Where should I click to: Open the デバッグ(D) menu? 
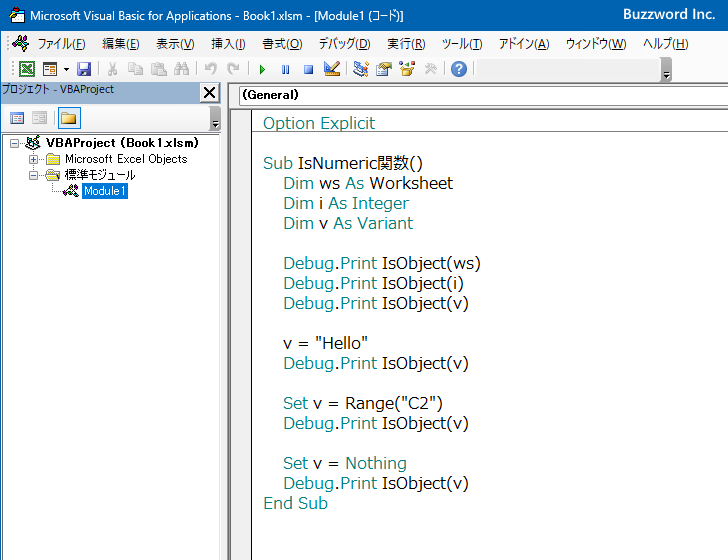point(344,44)
